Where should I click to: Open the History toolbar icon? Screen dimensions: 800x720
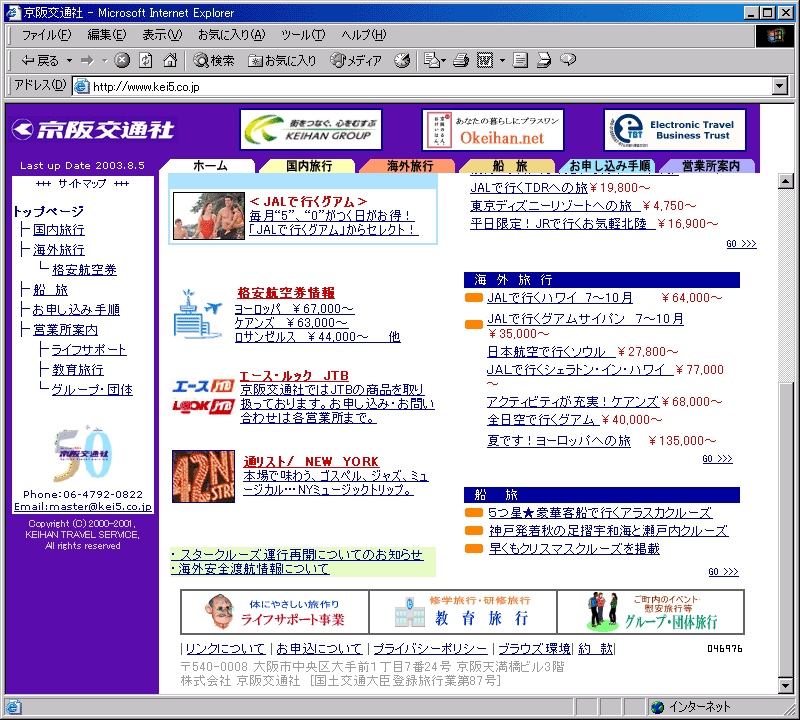402,61
